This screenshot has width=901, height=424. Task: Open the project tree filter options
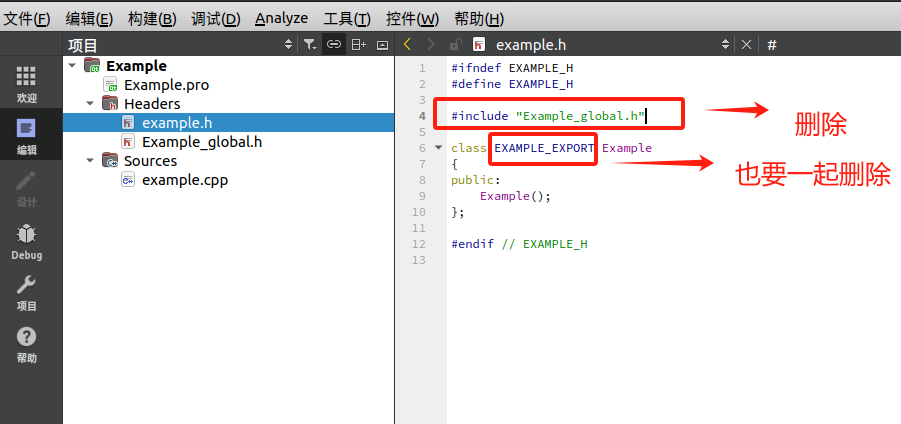pyautogui.click(x=310, y=44)
